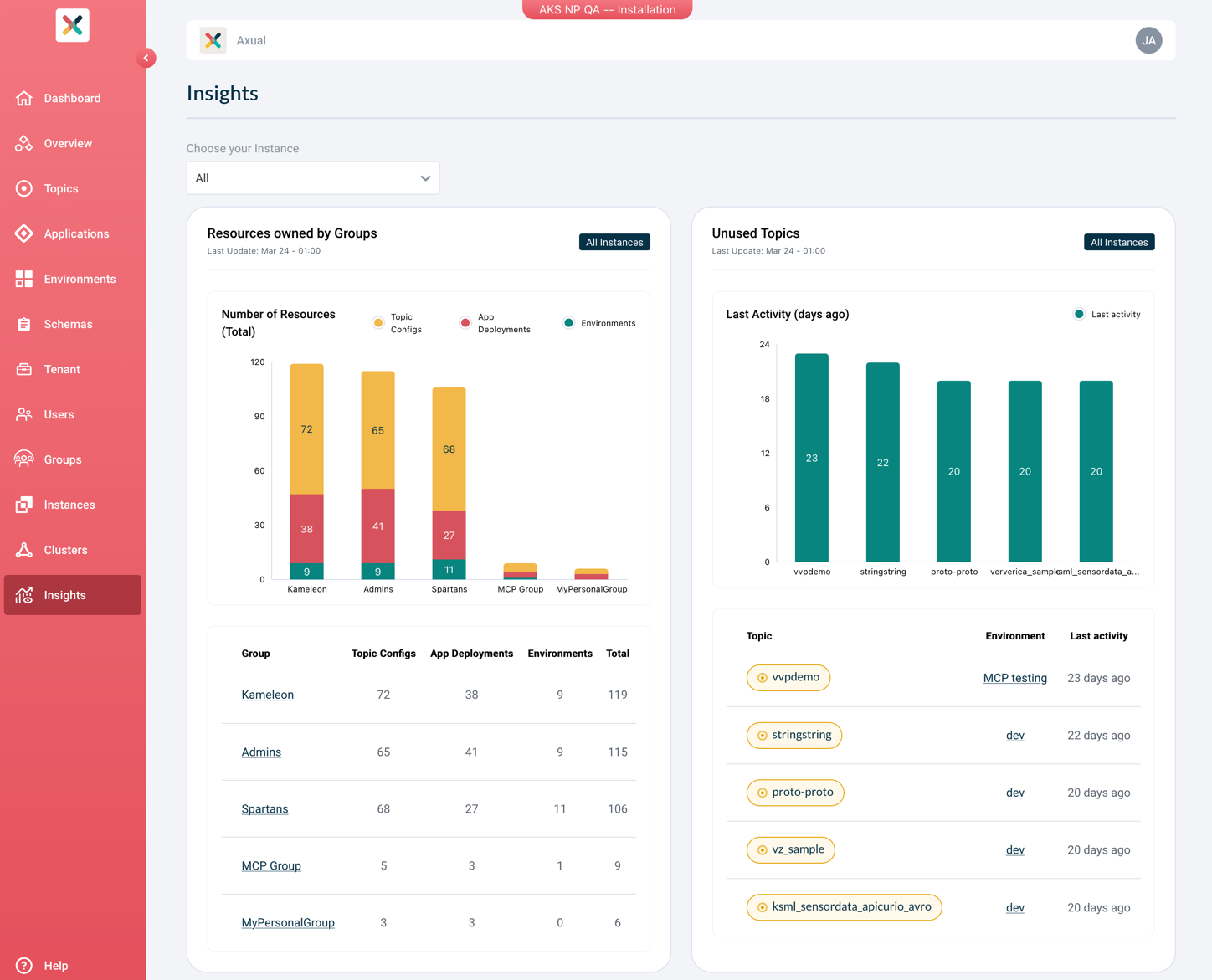Open the Choose your Instance dropdown
Screen dimensions: 1212x980
point(313,178)
